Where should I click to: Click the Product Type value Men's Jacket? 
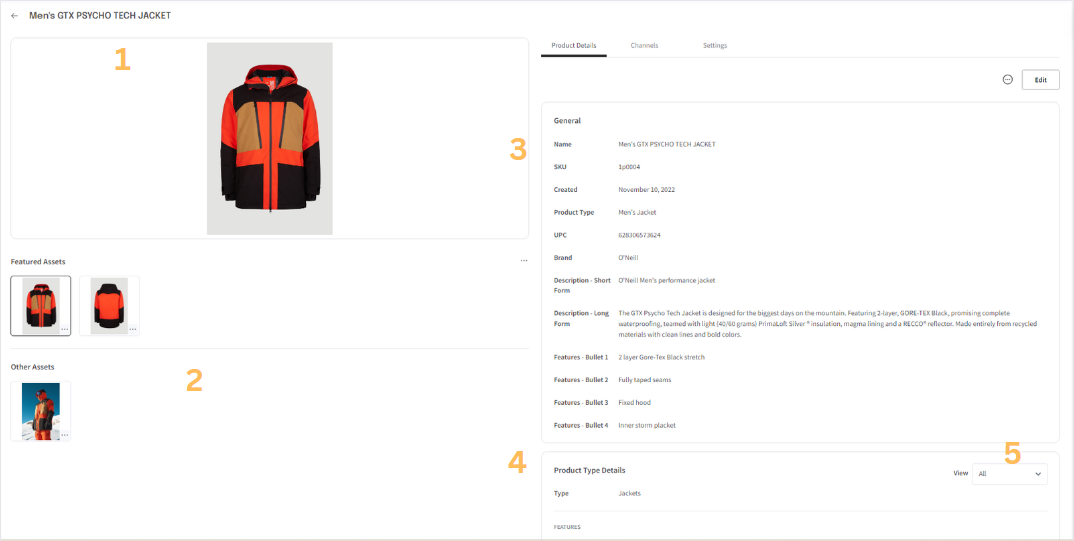(637, 212)
